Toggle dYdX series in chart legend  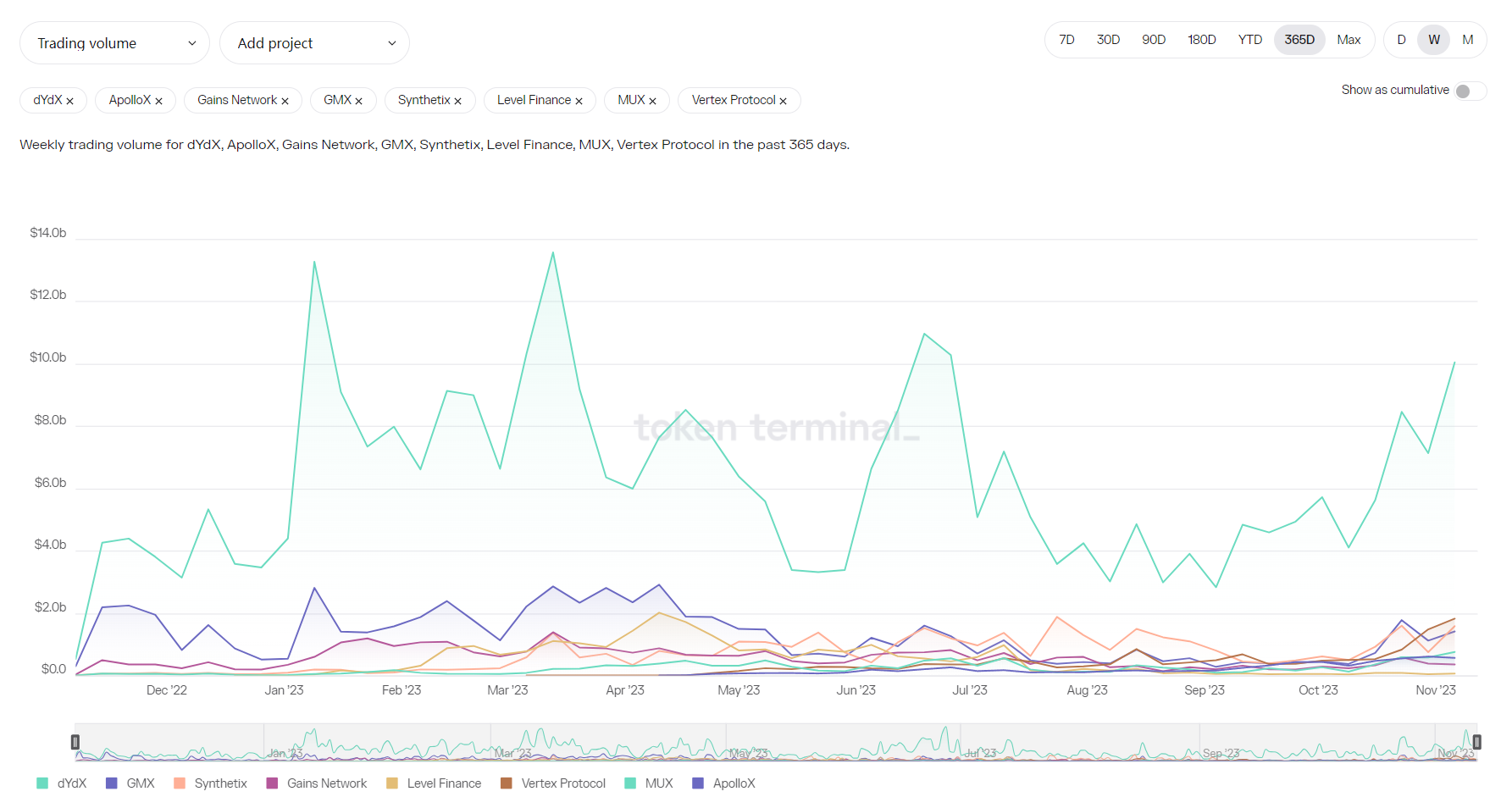(63, 783)
